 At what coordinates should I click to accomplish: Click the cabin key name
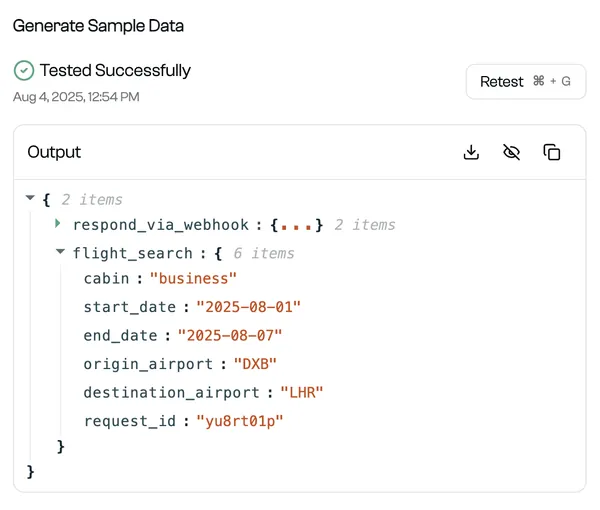(106, 279)
